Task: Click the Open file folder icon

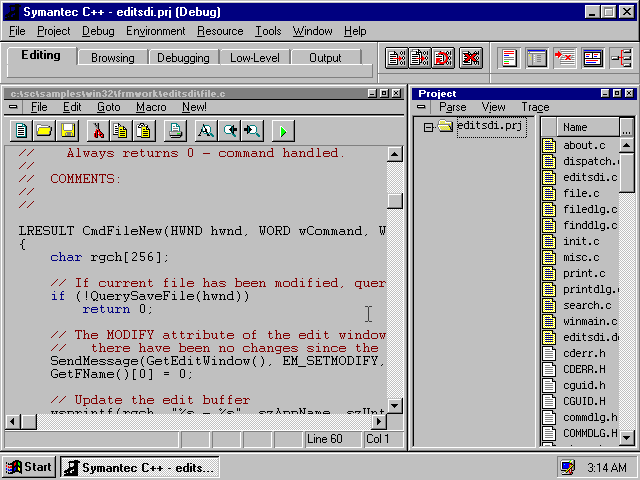Action: pyautogui.click(x=44, y=131)
